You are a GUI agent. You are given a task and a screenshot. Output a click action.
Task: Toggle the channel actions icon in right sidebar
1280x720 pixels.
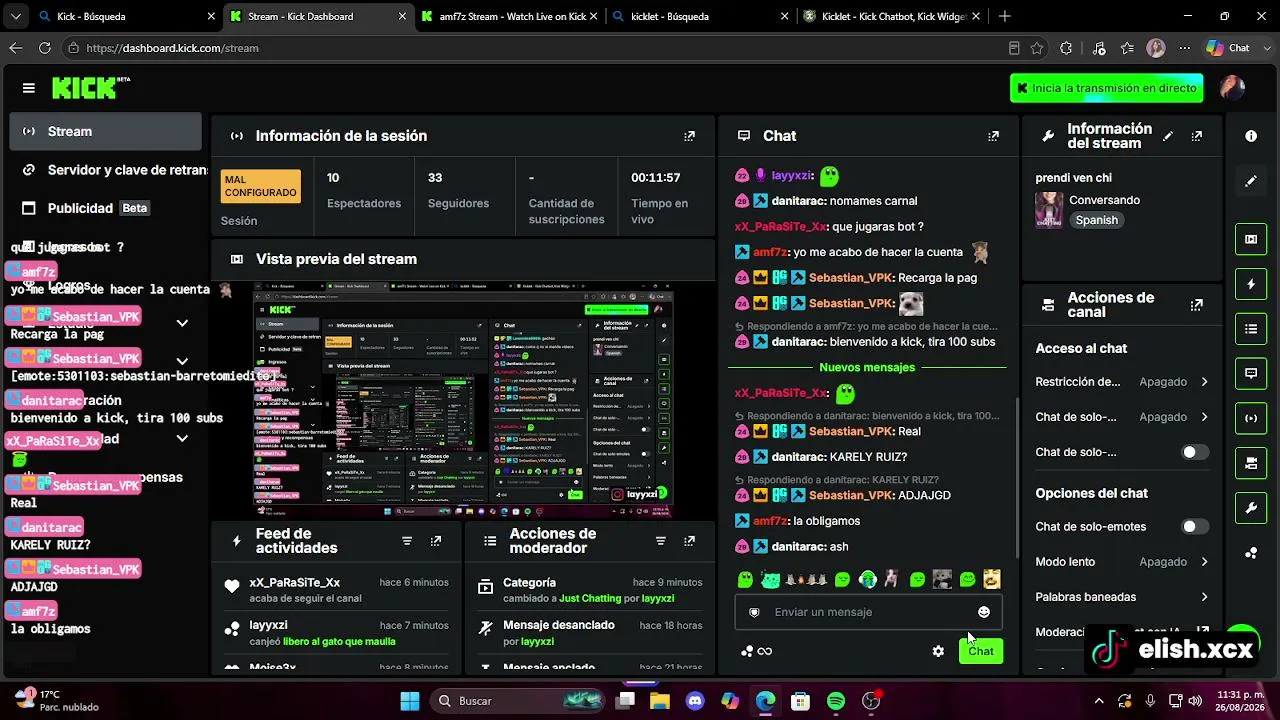click(1251, 463)
